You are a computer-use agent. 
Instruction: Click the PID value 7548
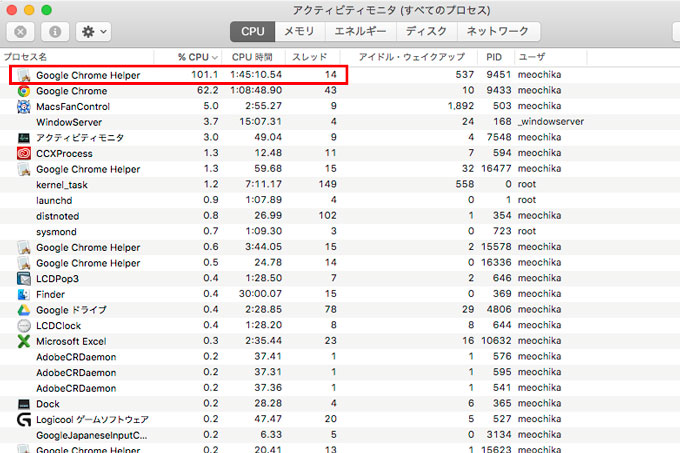[x=499, y=137]
